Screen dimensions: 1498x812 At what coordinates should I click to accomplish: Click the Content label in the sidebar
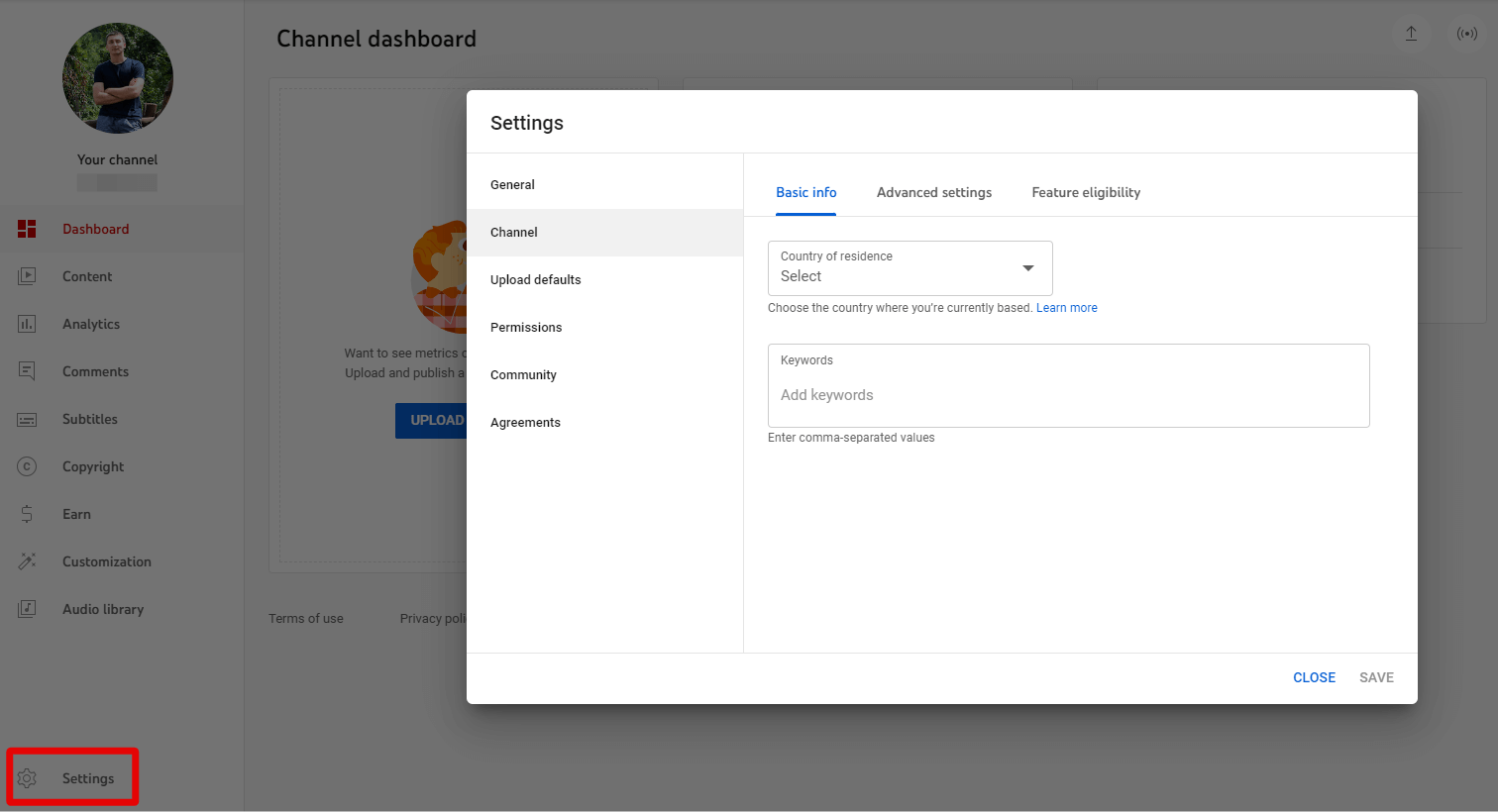pyautogui.click(x=87, y=276)
